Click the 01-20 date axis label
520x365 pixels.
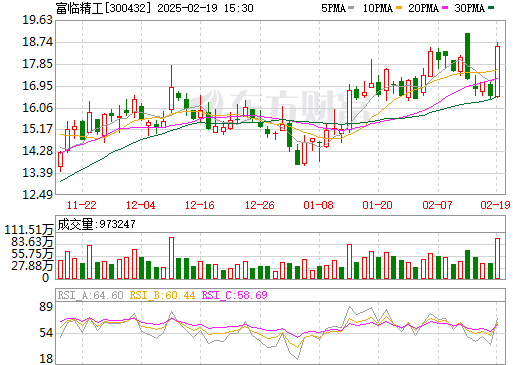[377, 205]
